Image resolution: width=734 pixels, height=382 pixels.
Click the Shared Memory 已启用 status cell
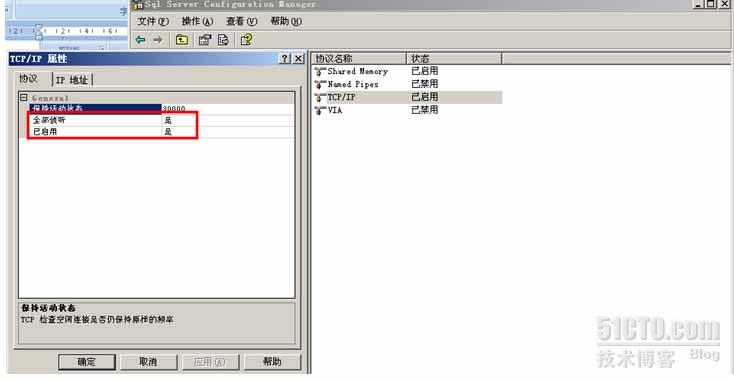tap(425, 71)
